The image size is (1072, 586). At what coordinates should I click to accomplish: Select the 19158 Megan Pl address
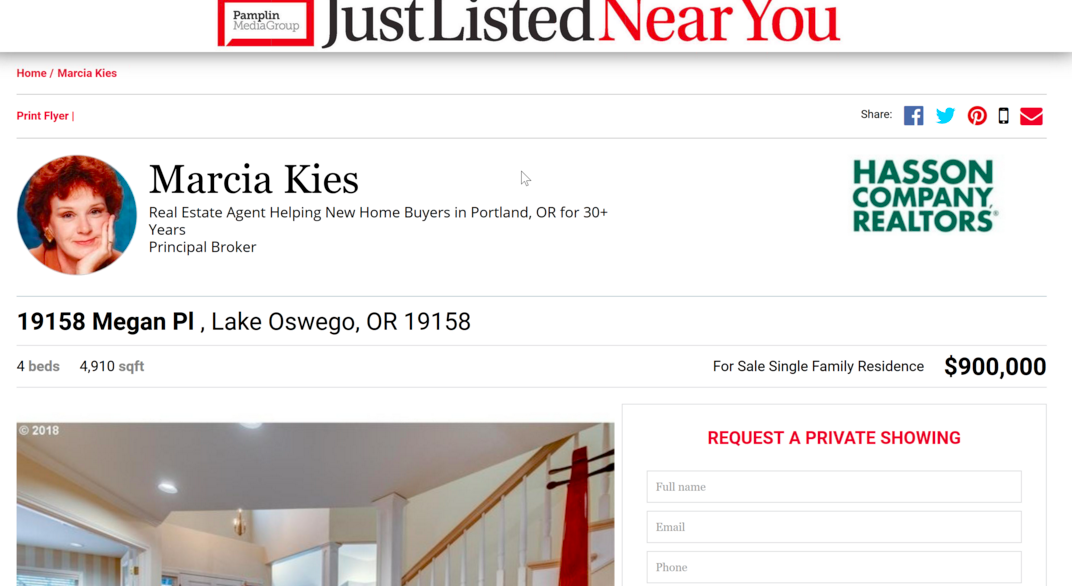[x=105, y=321]
